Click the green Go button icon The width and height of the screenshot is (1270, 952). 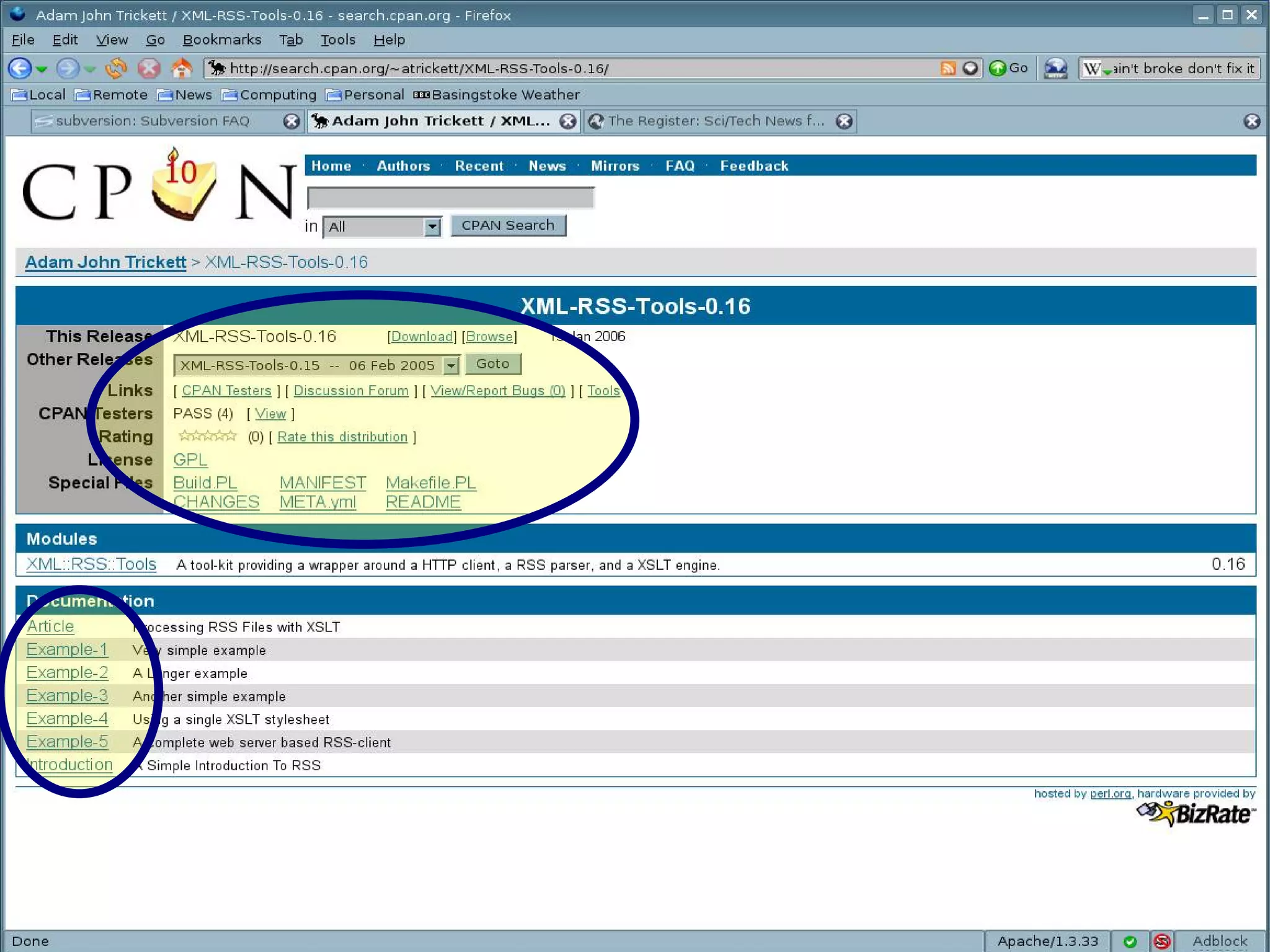tap(997, 68)
